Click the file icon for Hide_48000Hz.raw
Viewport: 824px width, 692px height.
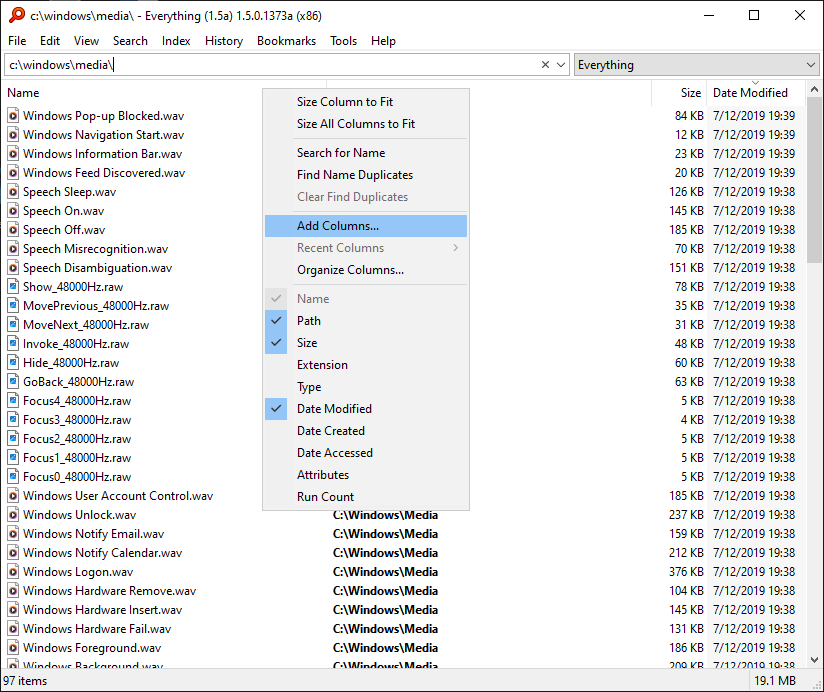pos(13,363)
